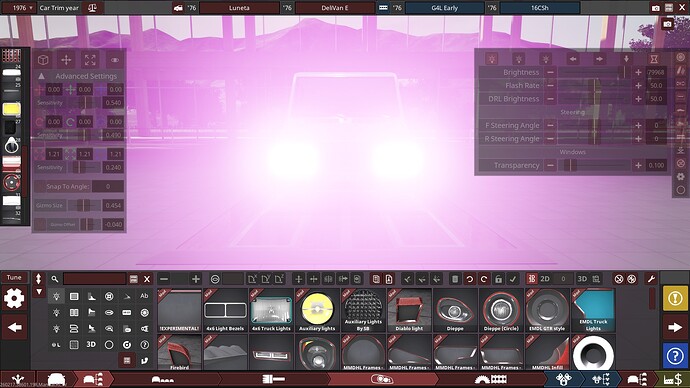The height and width of the screenshot is (388, 690).
Task: Open the Luneta car model tab
Action: click(239, 8)
